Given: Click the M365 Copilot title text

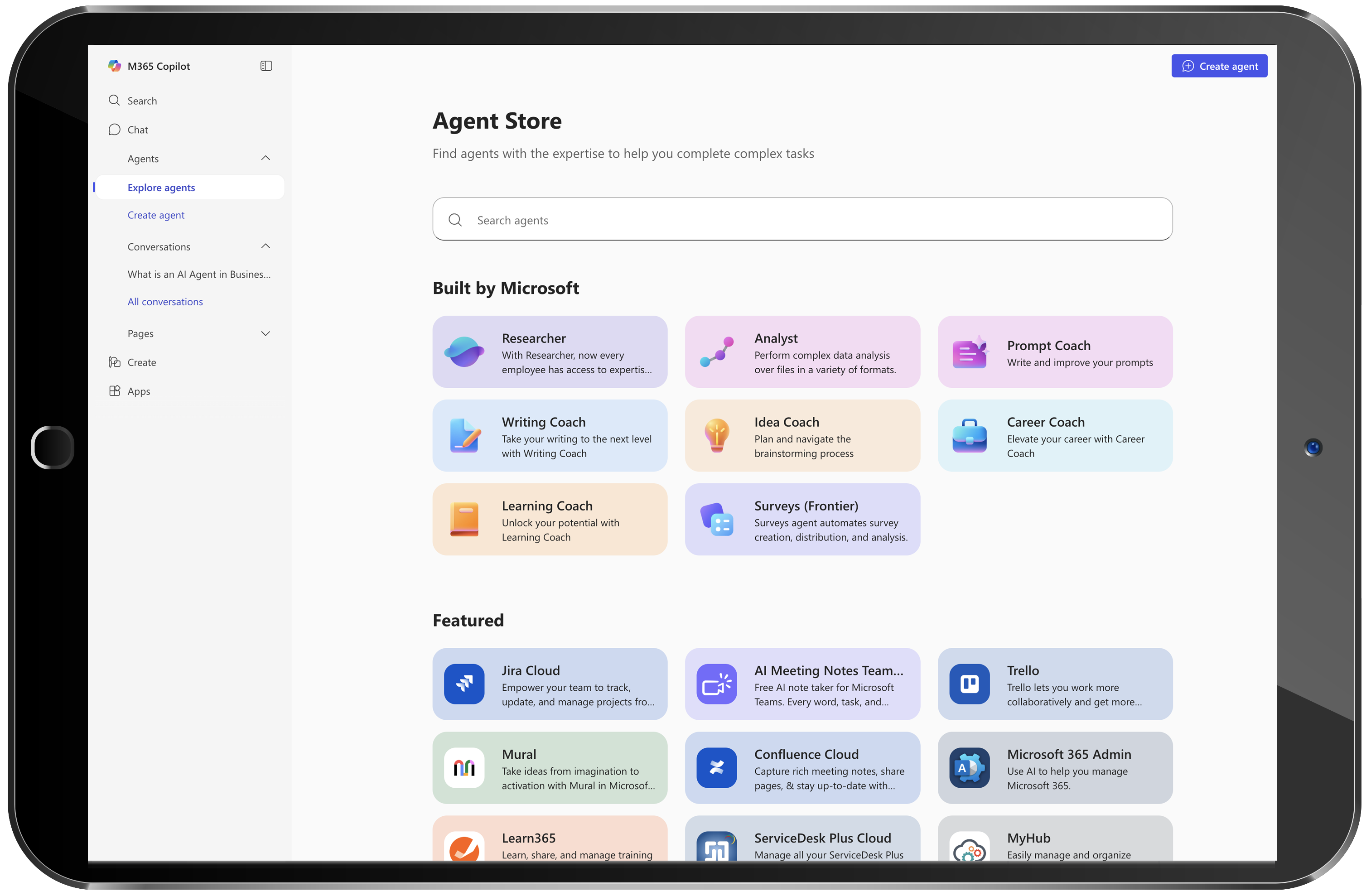Looking at the screenshot, I should [x=159, y=66].
